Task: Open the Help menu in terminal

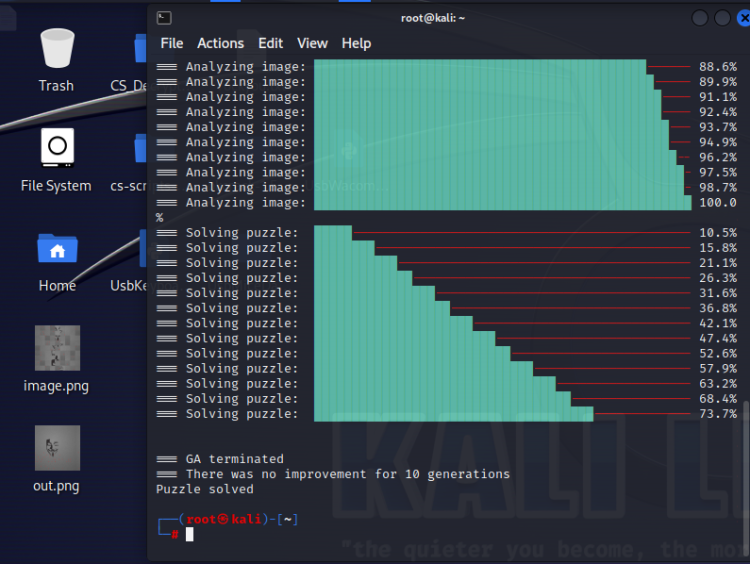Action: point(356,43)
